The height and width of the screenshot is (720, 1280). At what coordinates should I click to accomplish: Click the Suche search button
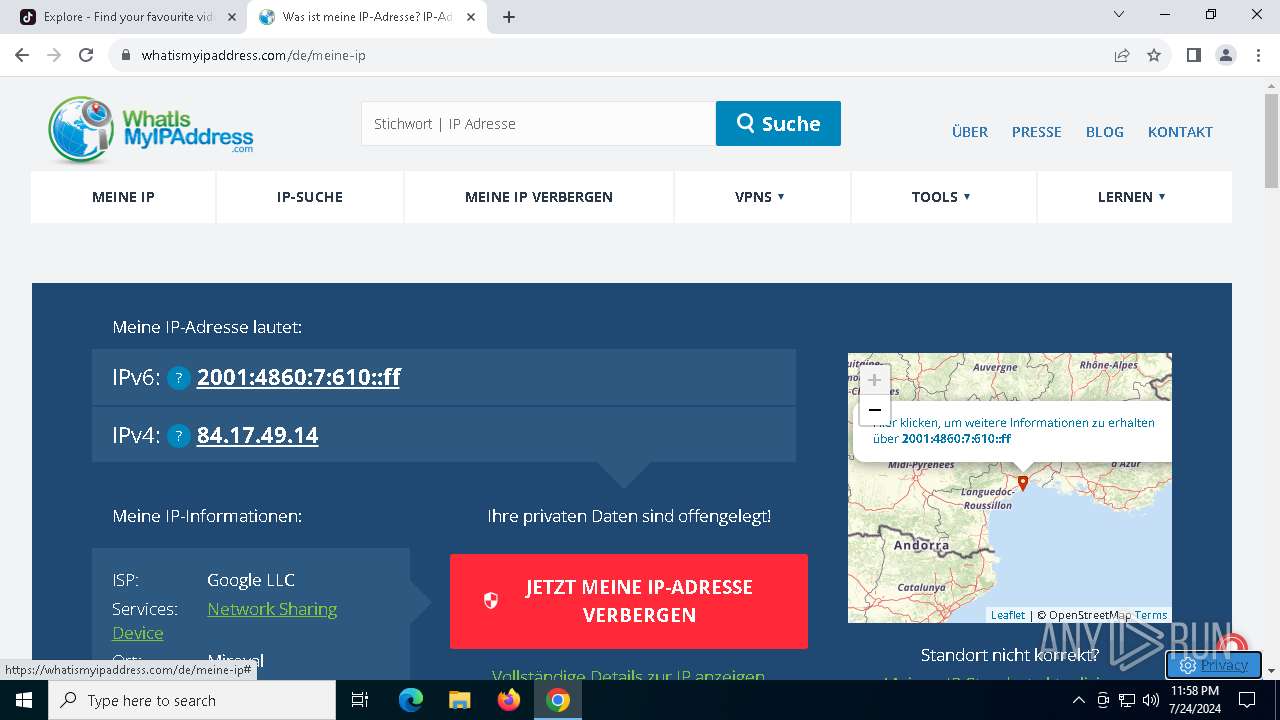coord(778,123)
